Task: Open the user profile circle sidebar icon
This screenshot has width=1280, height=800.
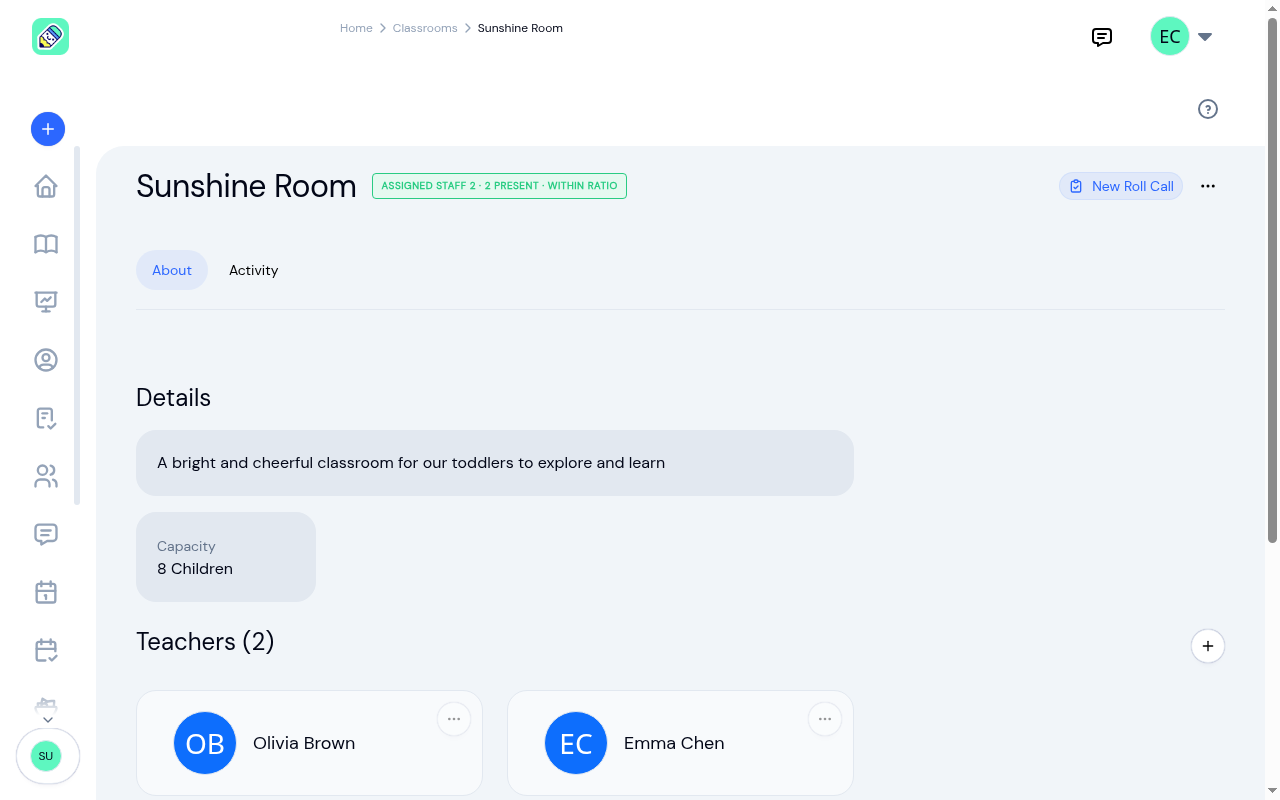Action: (46, 360)
